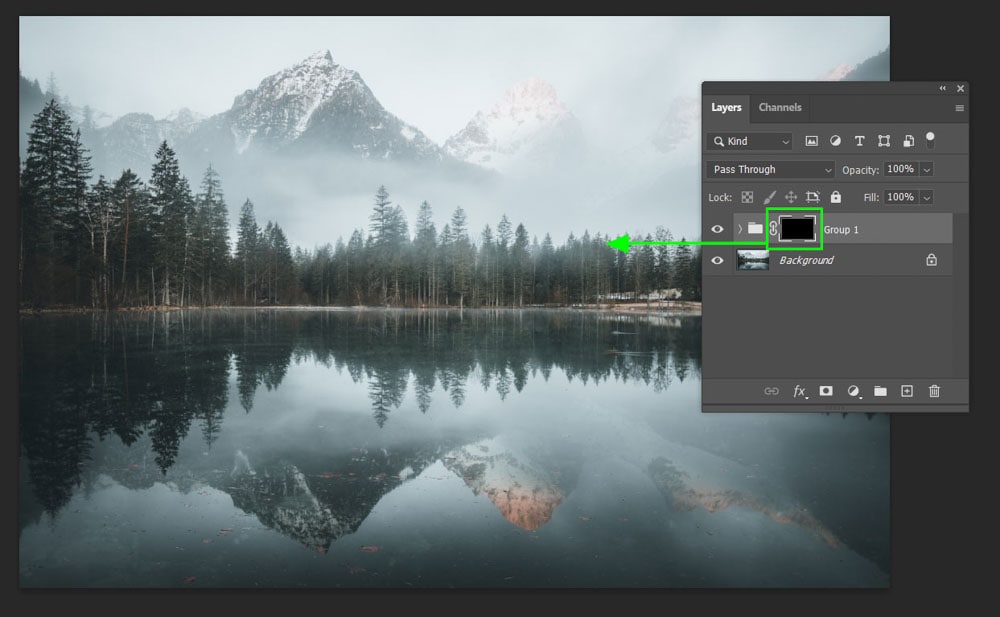Expand the Group 1 folder chevron
Viewport: 1000px width, 617px height.
click(x=740, y=229)
